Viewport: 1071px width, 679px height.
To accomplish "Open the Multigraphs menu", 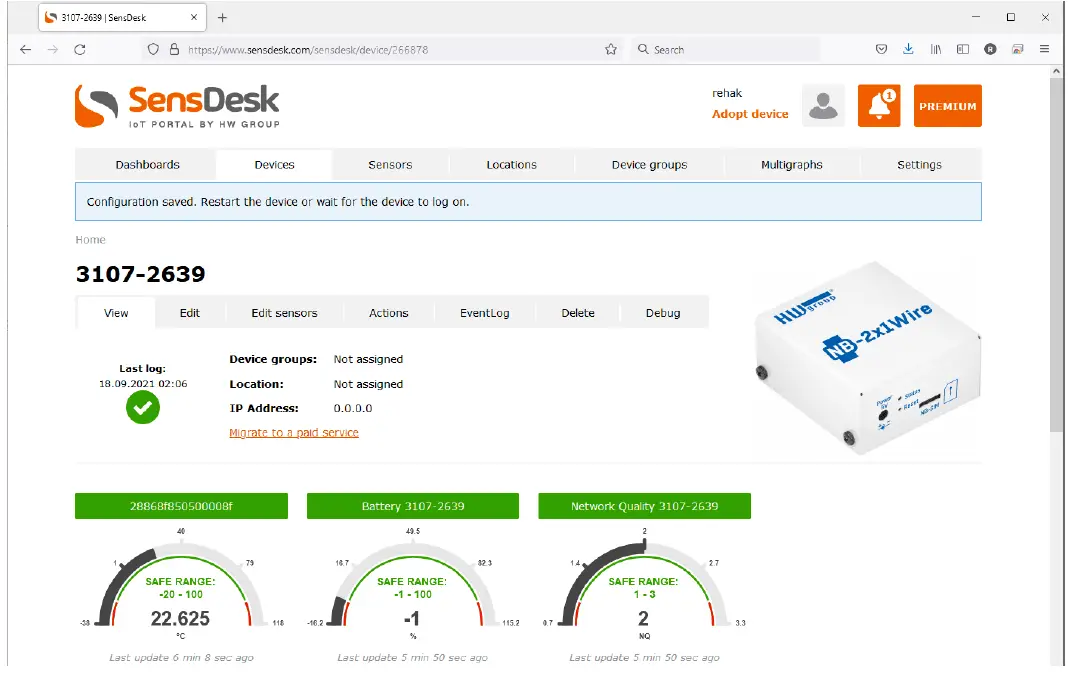I will 792,165.
